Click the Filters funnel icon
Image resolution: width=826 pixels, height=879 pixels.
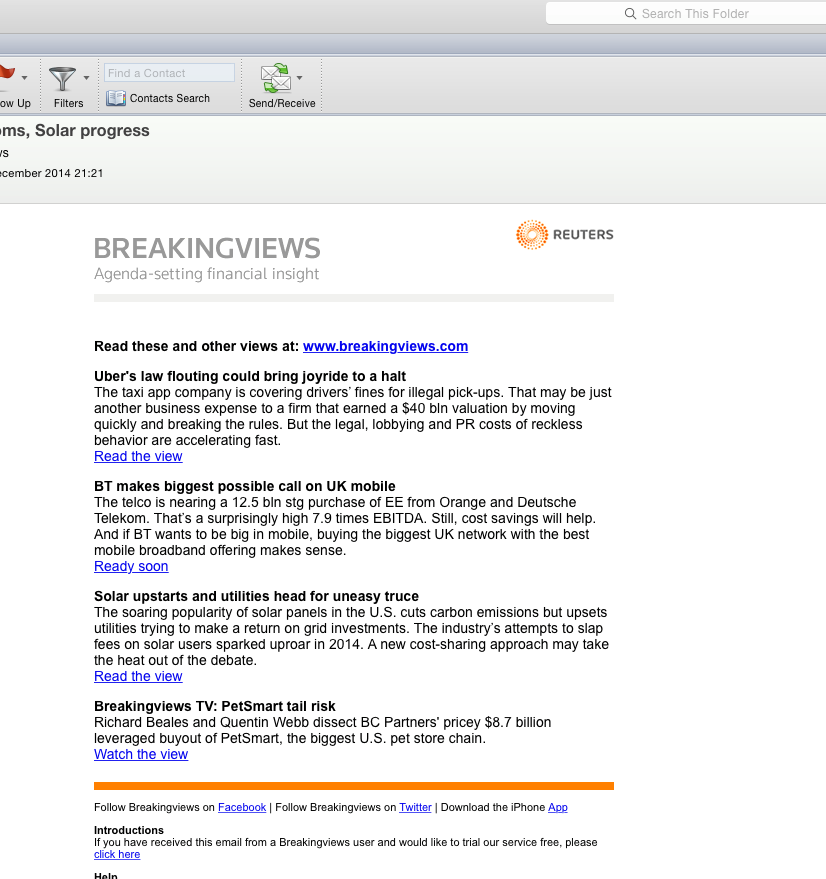coord(62,79)
